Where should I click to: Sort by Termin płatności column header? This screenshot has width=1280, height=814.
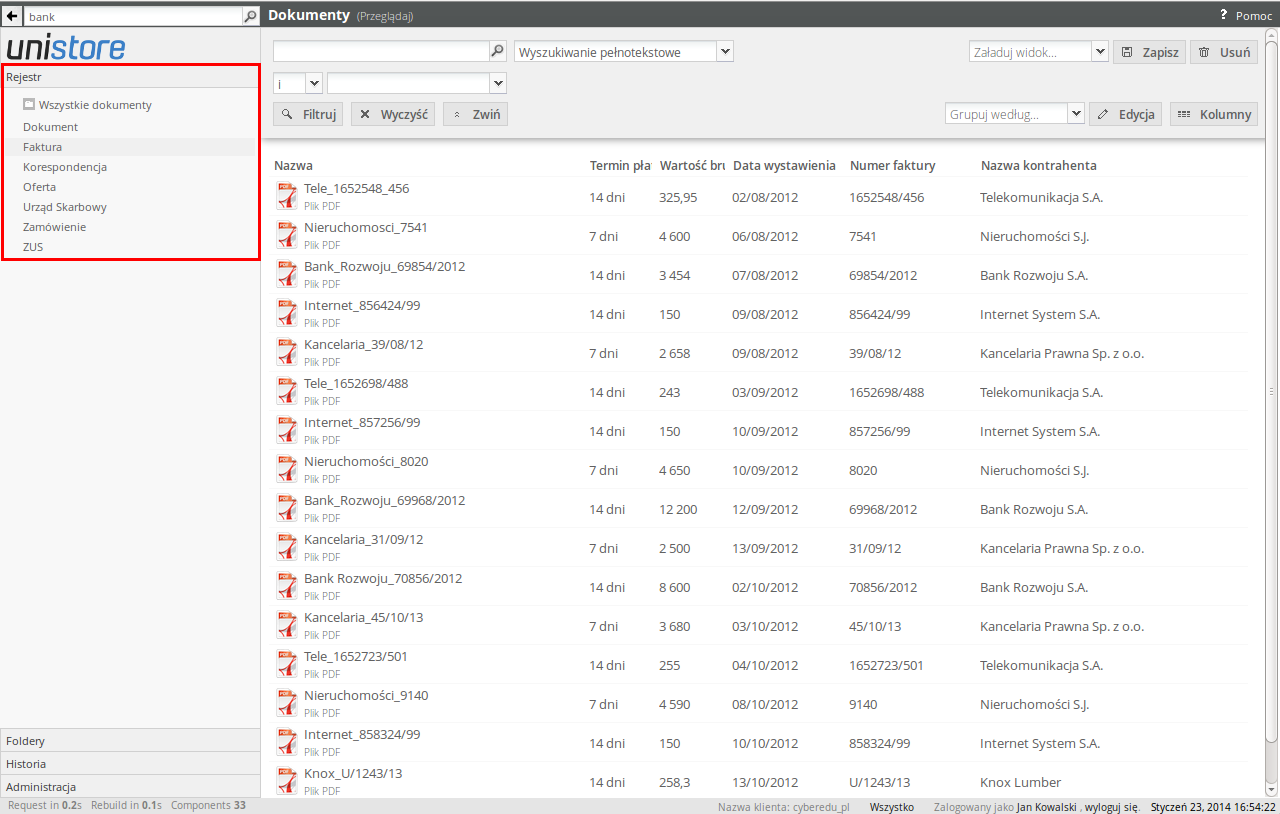click(620, 165)
